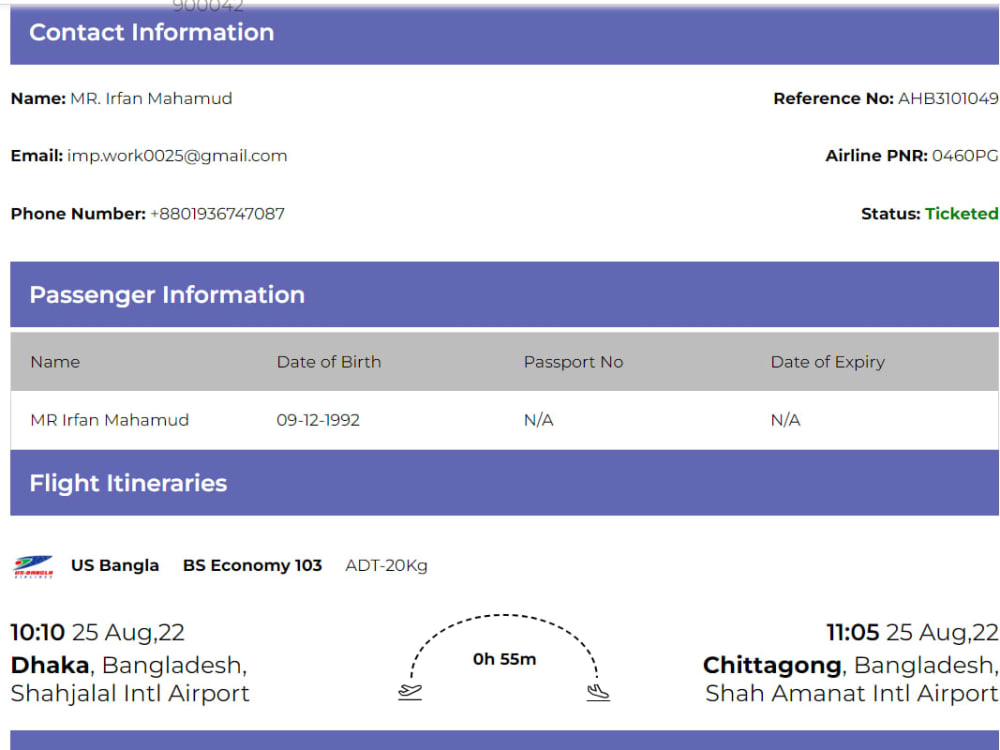Click flight label BS Economy 103
1000x750 pixels.
tap(253, 565)
